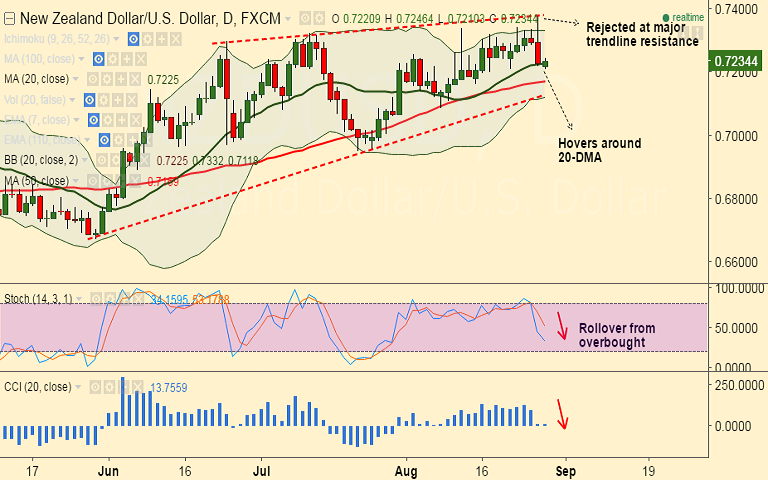
Task: Remove the CCI (20, close) indicator
Action: (x=138, y=387)
